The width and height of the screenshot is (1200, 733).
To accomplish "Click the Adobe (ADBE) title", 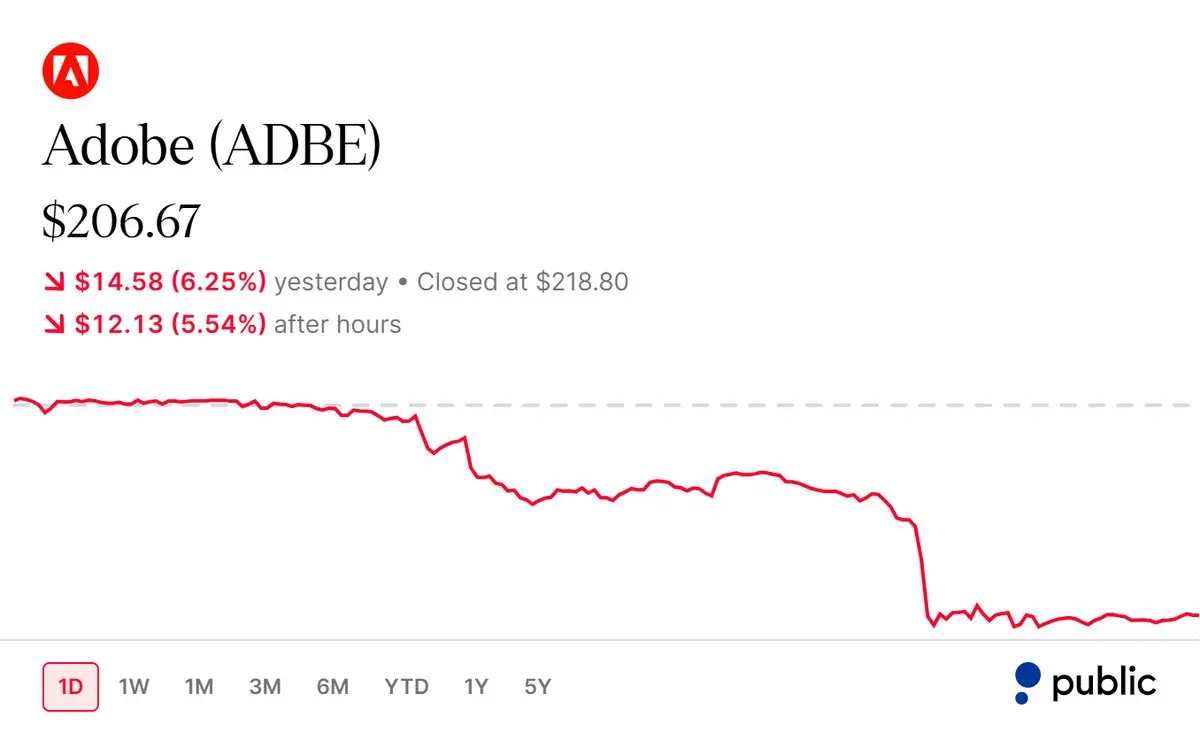I will [x=212, y=147].
